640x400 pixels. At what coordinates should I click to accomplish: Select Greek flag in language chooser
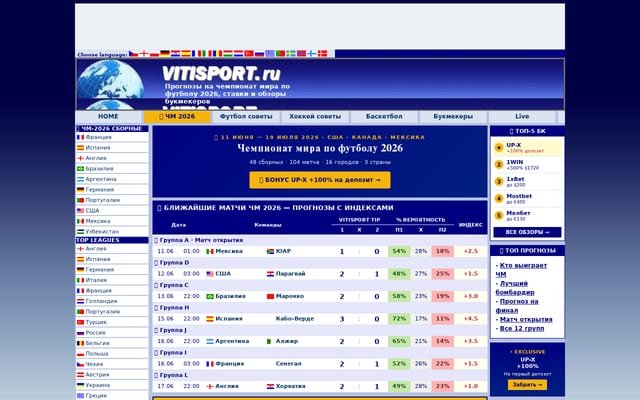coord(270,53)
